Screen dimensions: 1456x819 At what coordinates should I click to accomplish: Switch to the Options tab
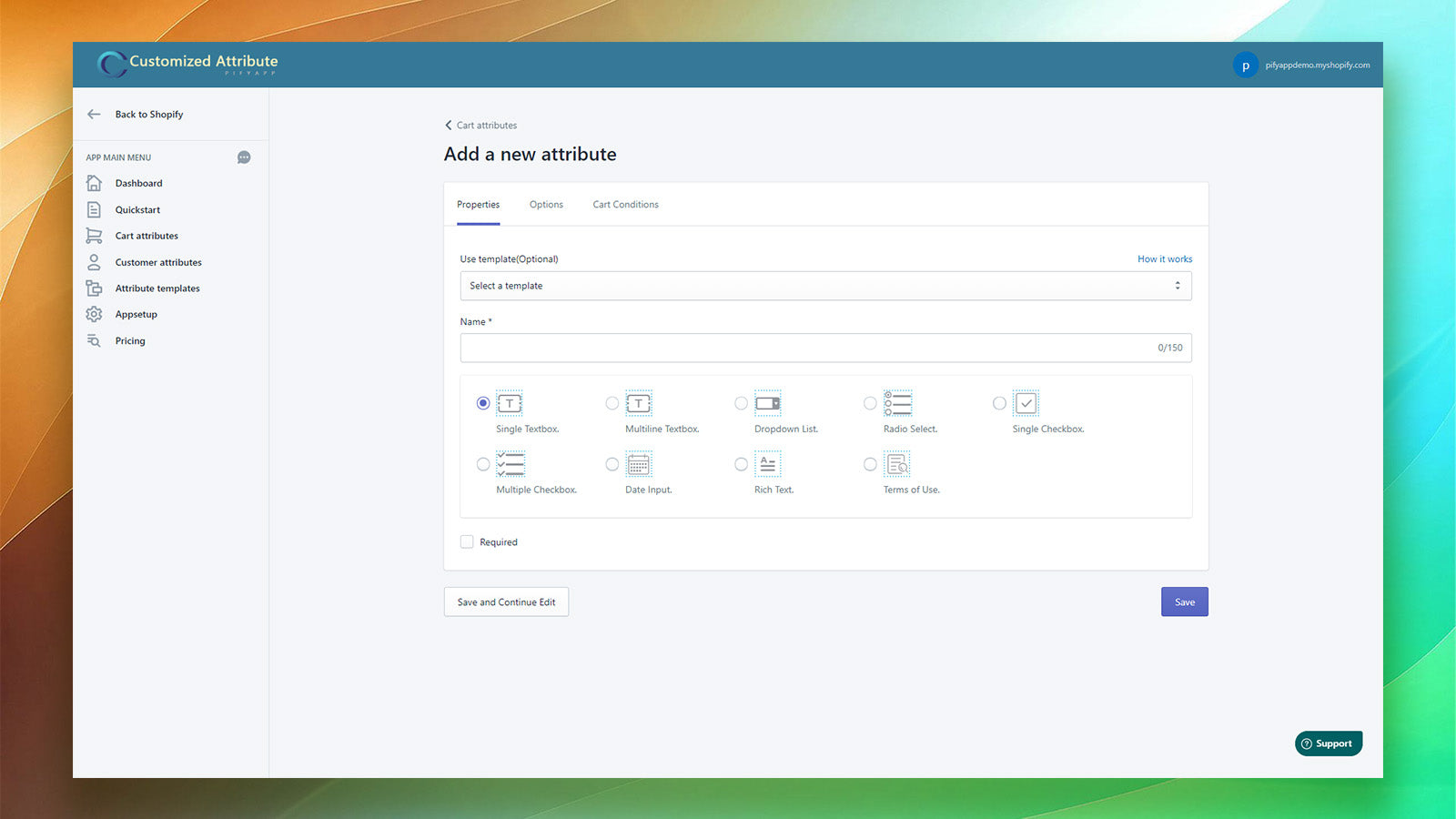(x=546, y=205)
